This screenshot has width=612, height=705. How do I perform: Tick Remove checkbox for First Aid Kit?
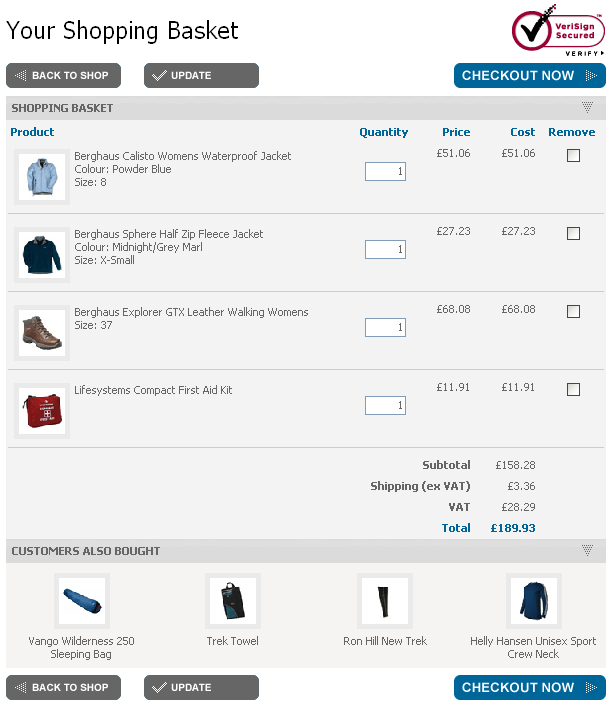pos(573,390)
